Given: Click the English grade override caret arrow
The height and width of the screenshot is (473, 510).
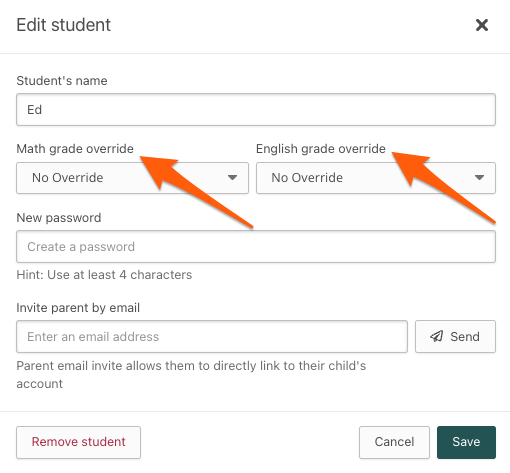Looking at the screenshot, I should pos(479,177).
